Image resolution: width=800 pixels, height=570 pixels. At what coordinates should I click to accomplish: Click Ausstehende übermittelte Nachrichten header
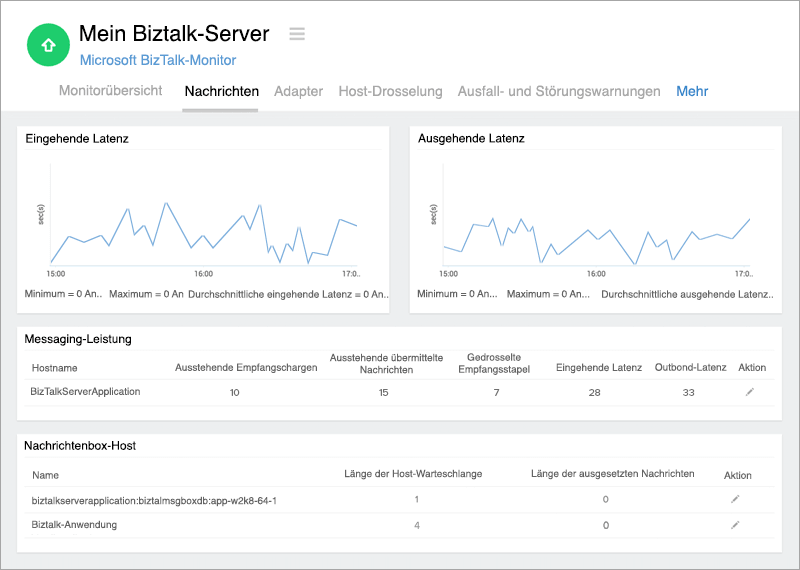(386, 363)
